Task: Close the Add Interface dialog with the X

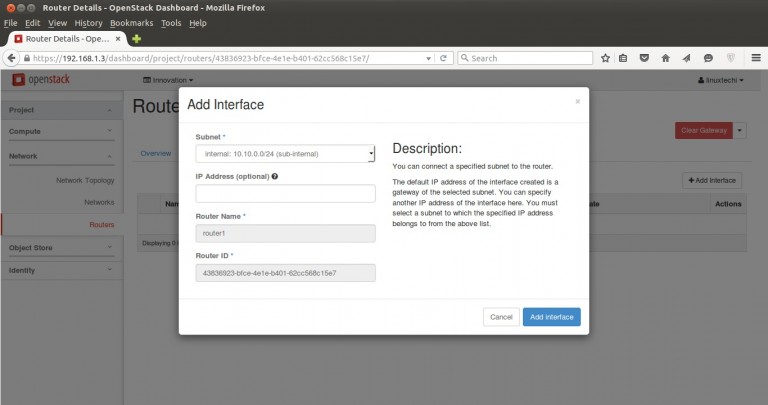Action: (577, 100)
